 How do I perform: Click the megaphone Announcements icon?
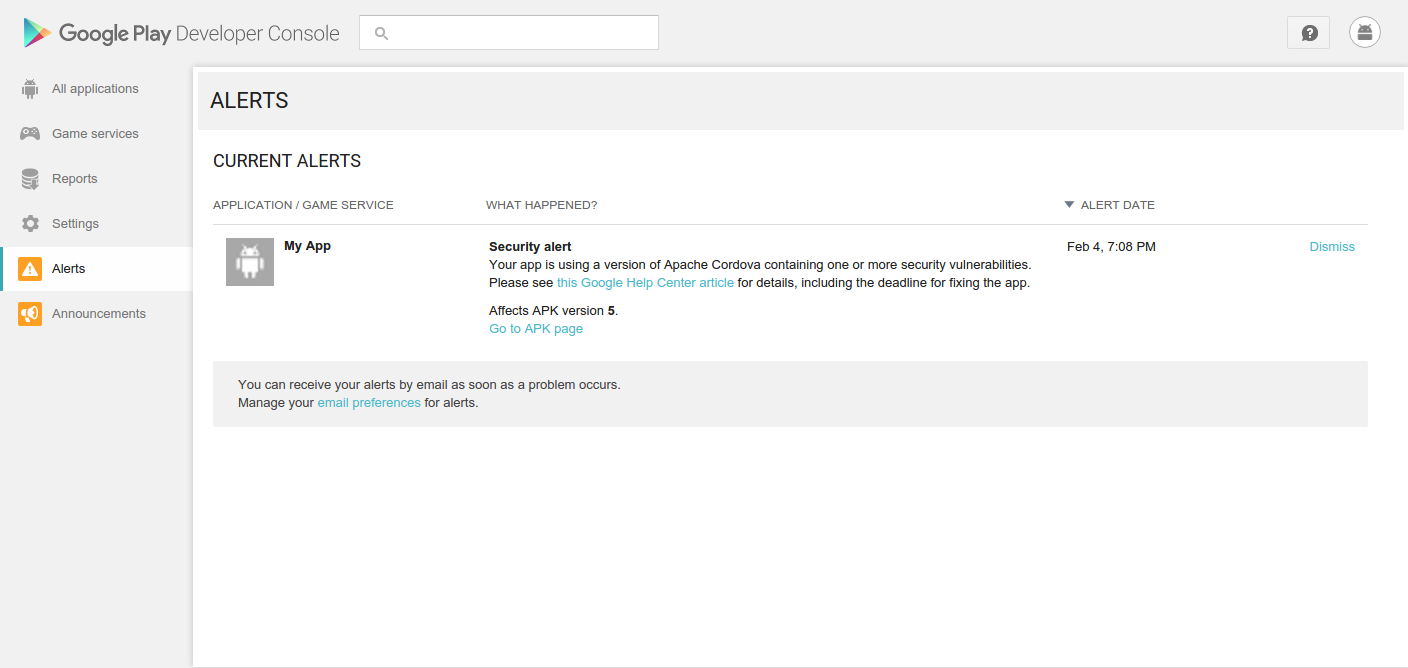tap(30, 314)
